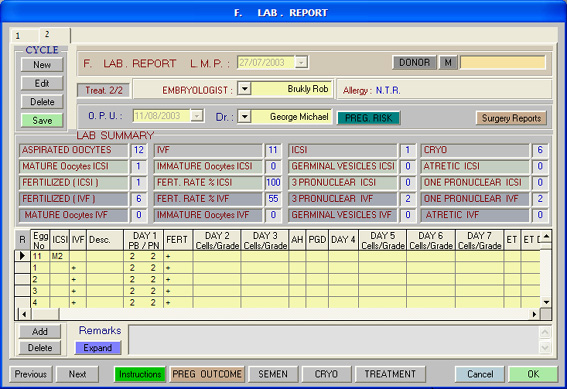This screenshot has height=389, width=567.
Task: Click the grid horizontal scroll left arrow
Action: tap(24, 314)
